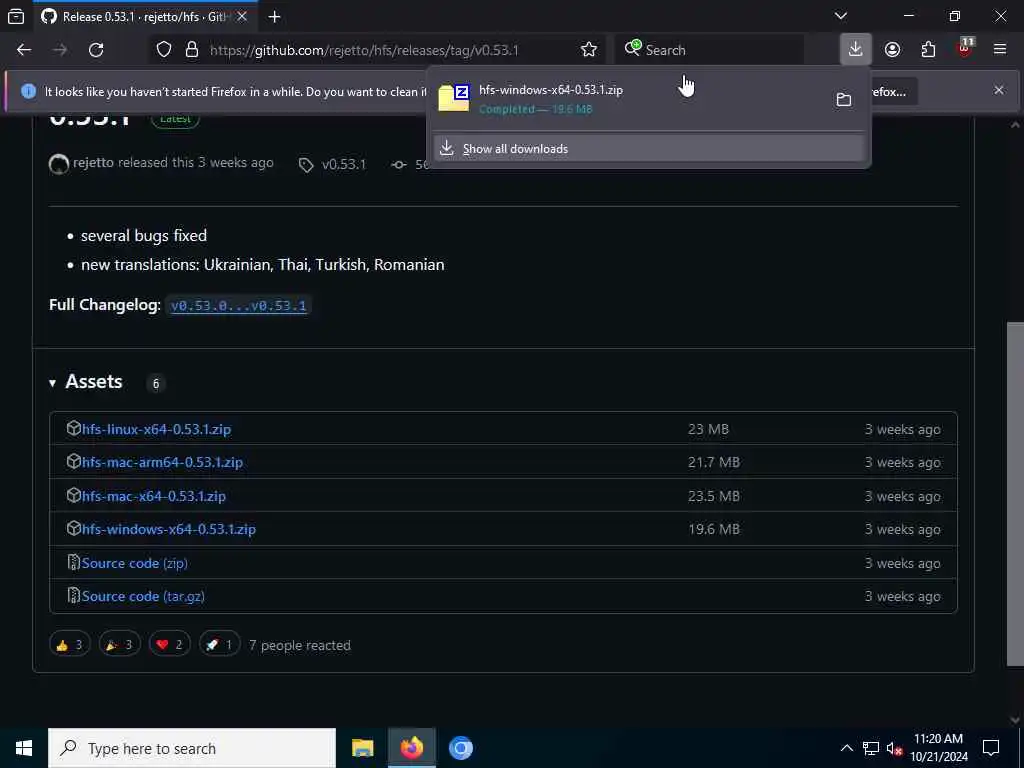Open a new tab with the plus button

click(274, 17)
